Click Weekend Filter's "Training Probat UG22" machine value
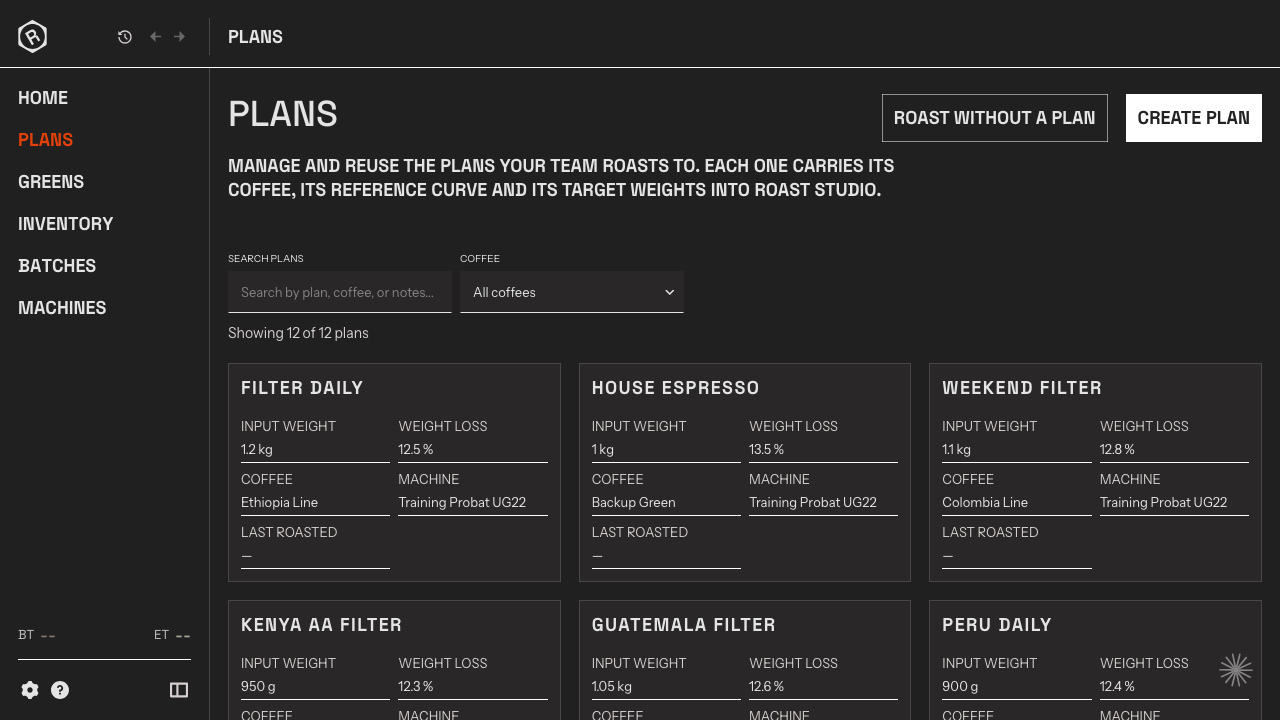The image size is (1280, 720). [1164, 503]
